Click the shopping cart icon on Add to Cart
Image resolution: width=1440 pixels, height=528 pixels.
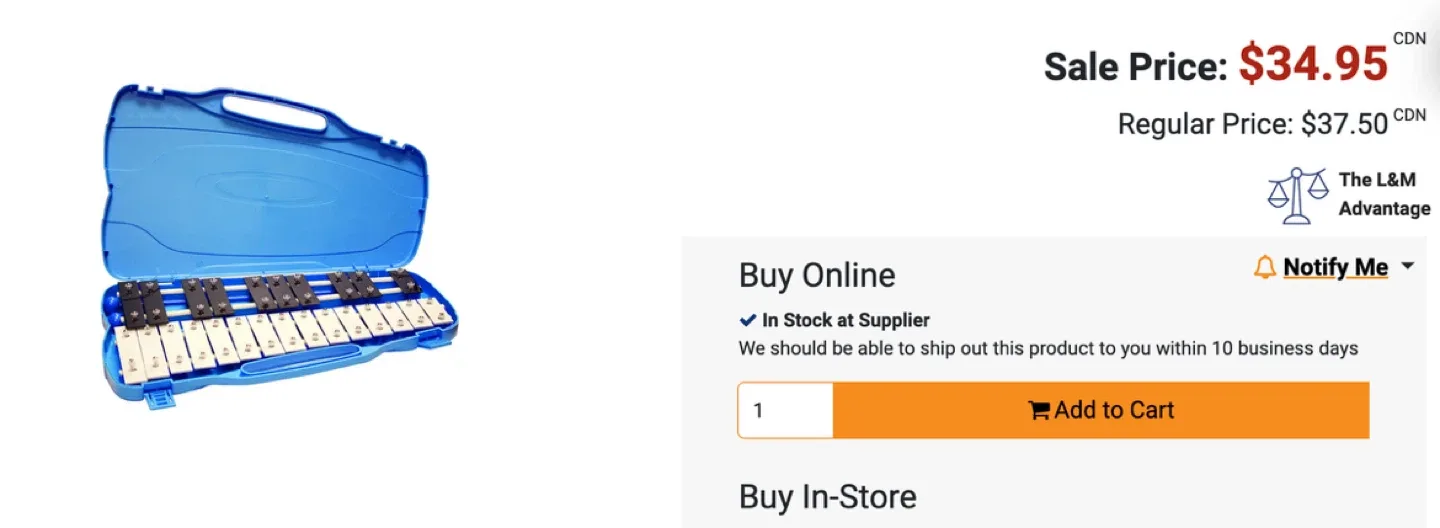tap(1039, 410)
